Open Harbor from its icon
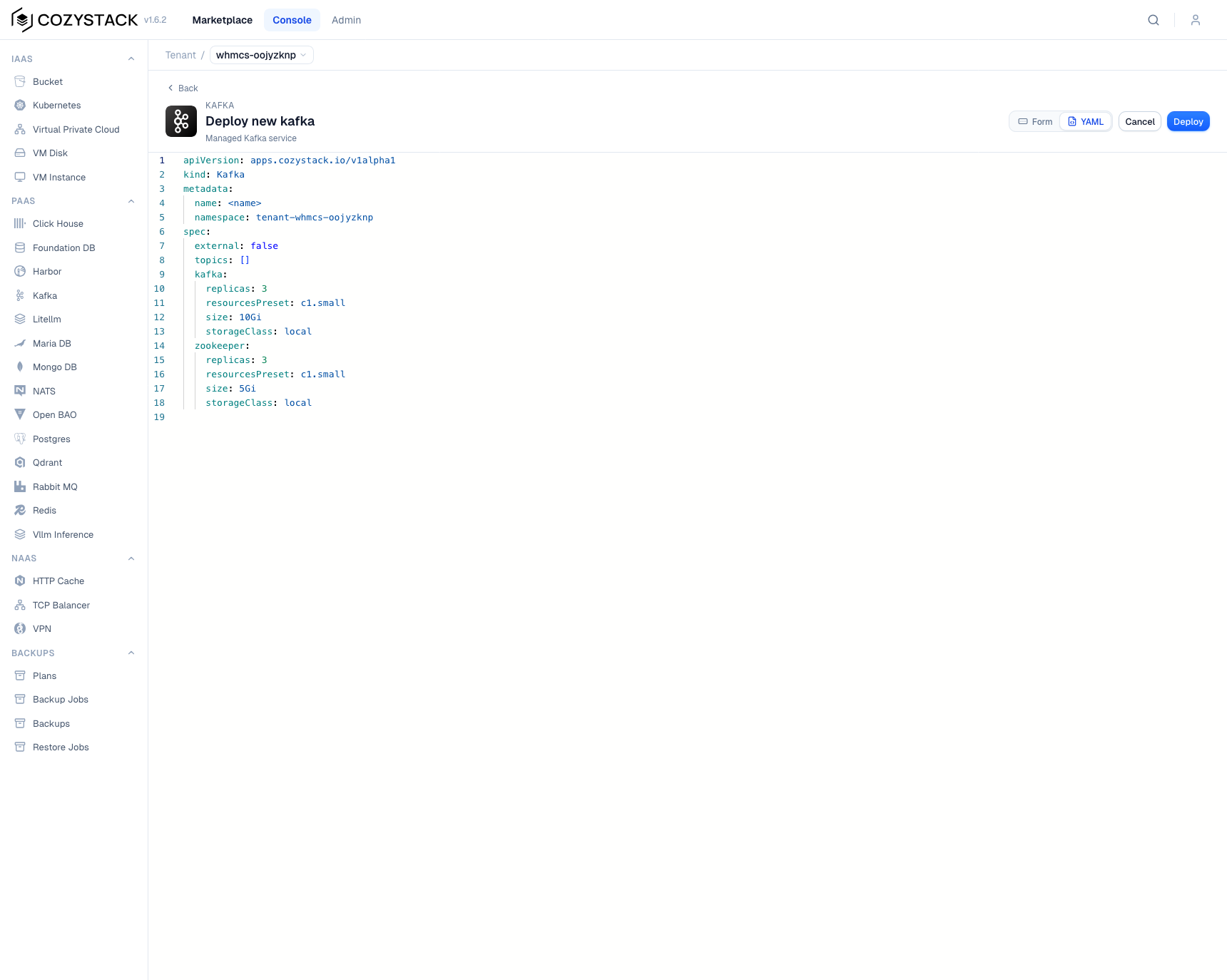The width and height of the screenshot is (1227, 980). point(20,271)
